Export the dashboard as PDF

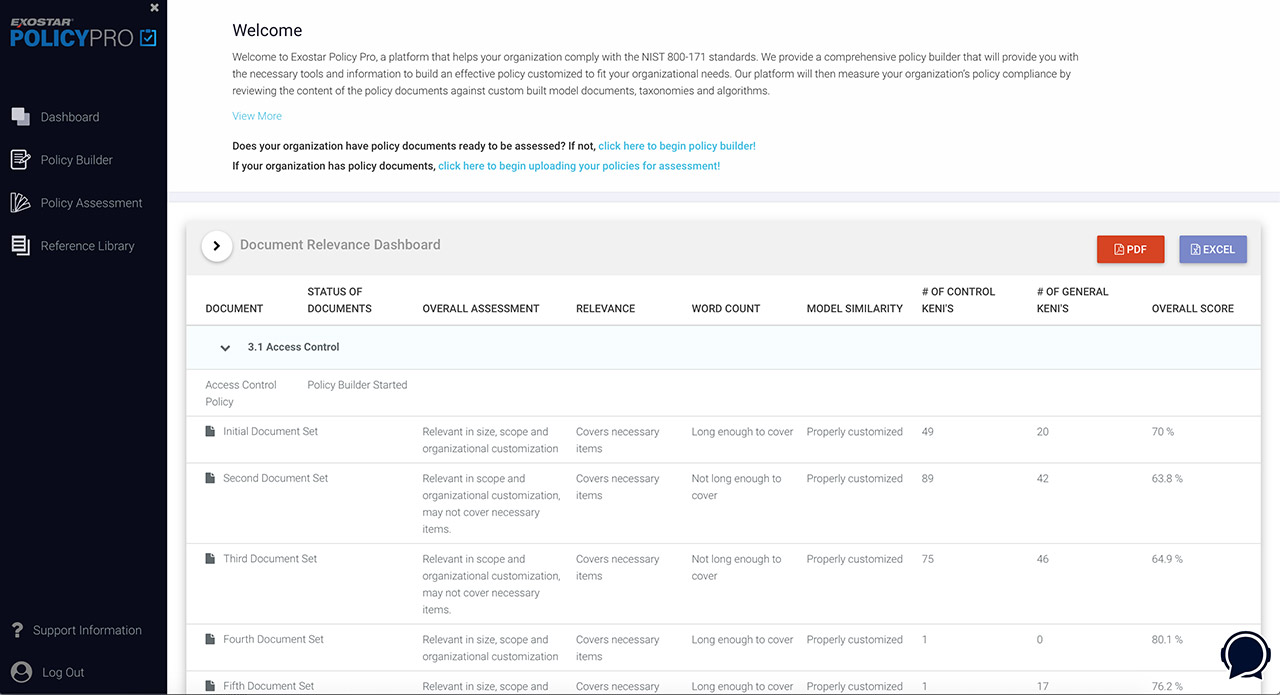[1130, 249]
